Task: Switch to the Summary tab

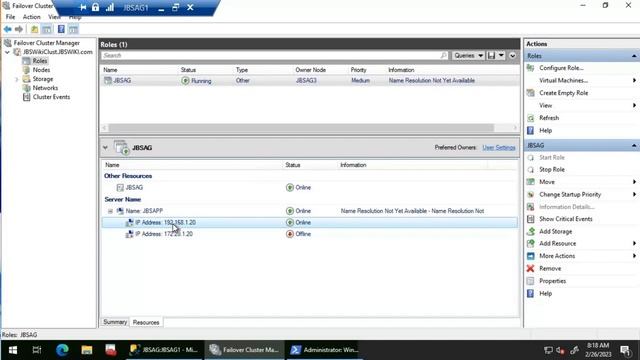Action: [115, 322]
